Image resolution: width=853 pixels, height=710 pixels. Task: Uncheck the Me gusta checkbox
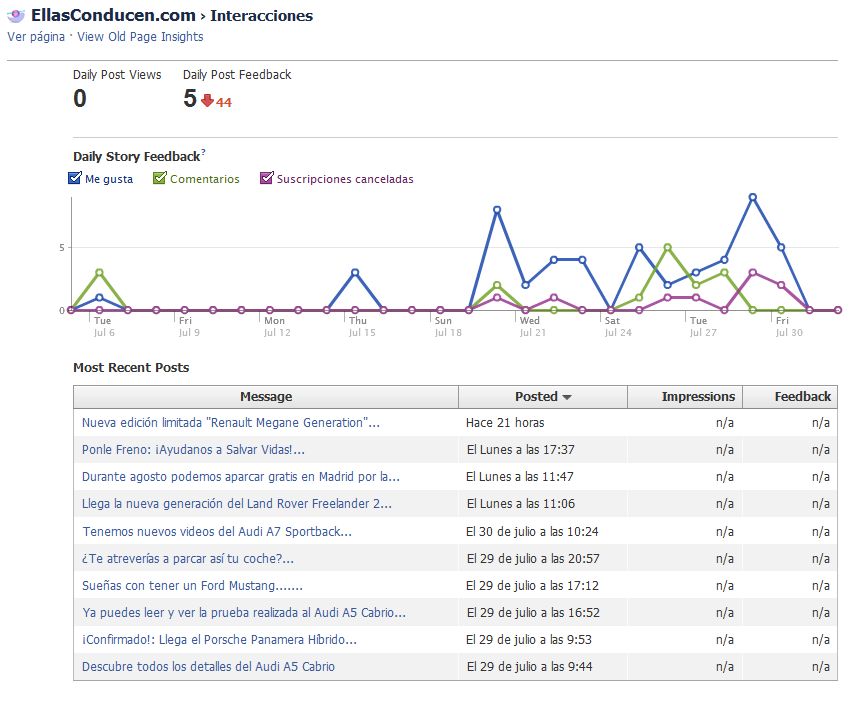click(x=75, y=178)
